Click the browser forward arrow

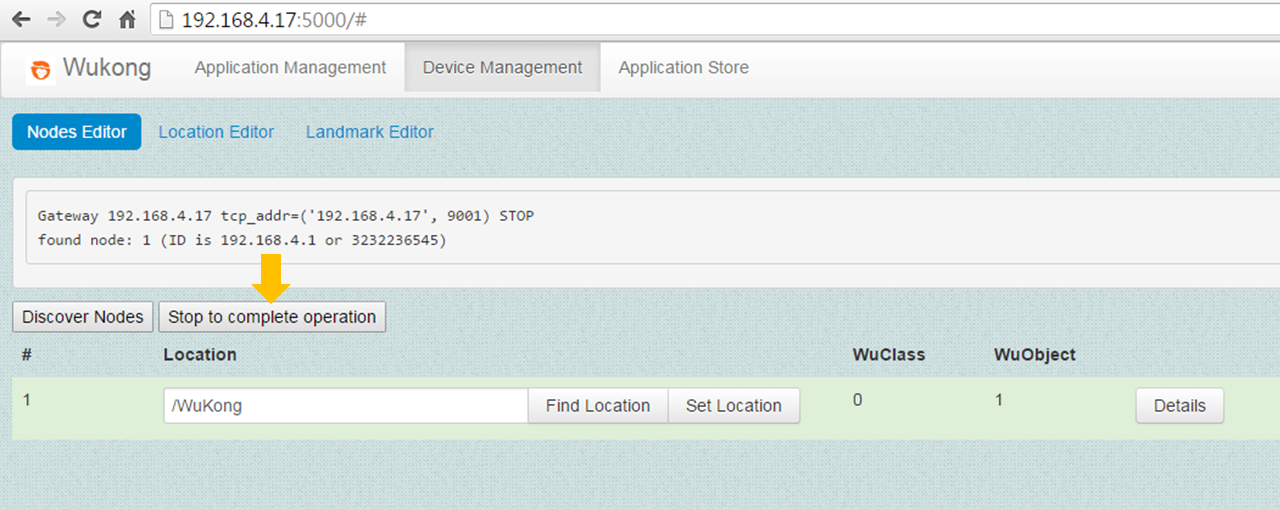coord(57,19)
